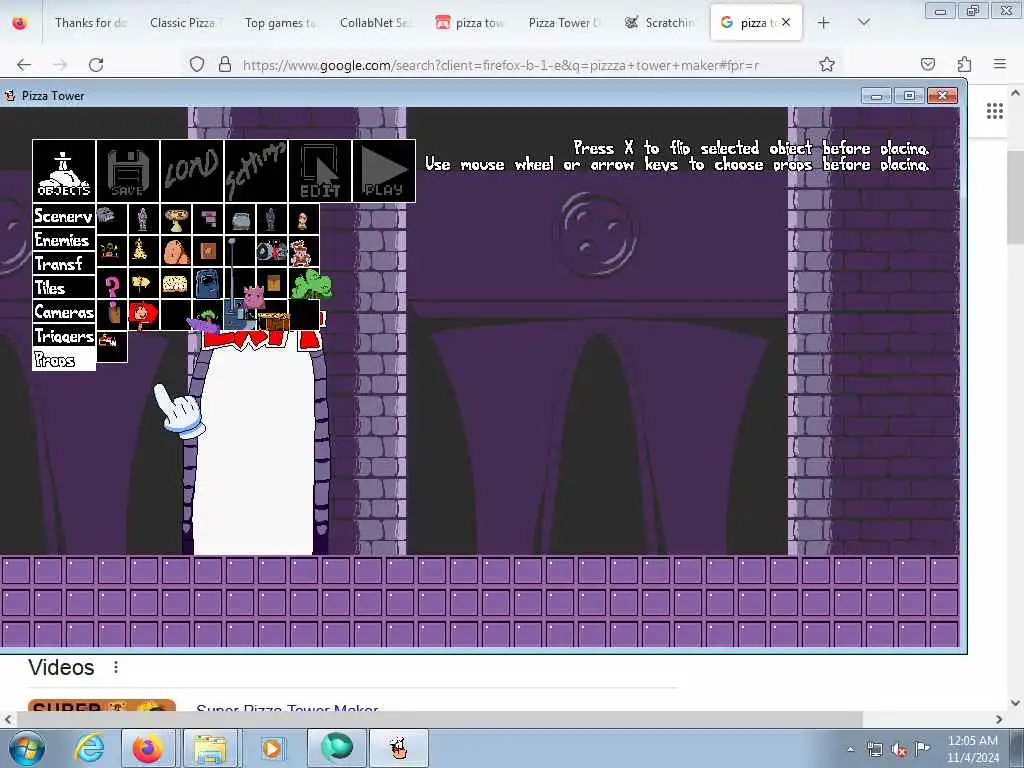Reload the current page
This screenshot has height=768, width=1024.
click(x=96, y=65)
